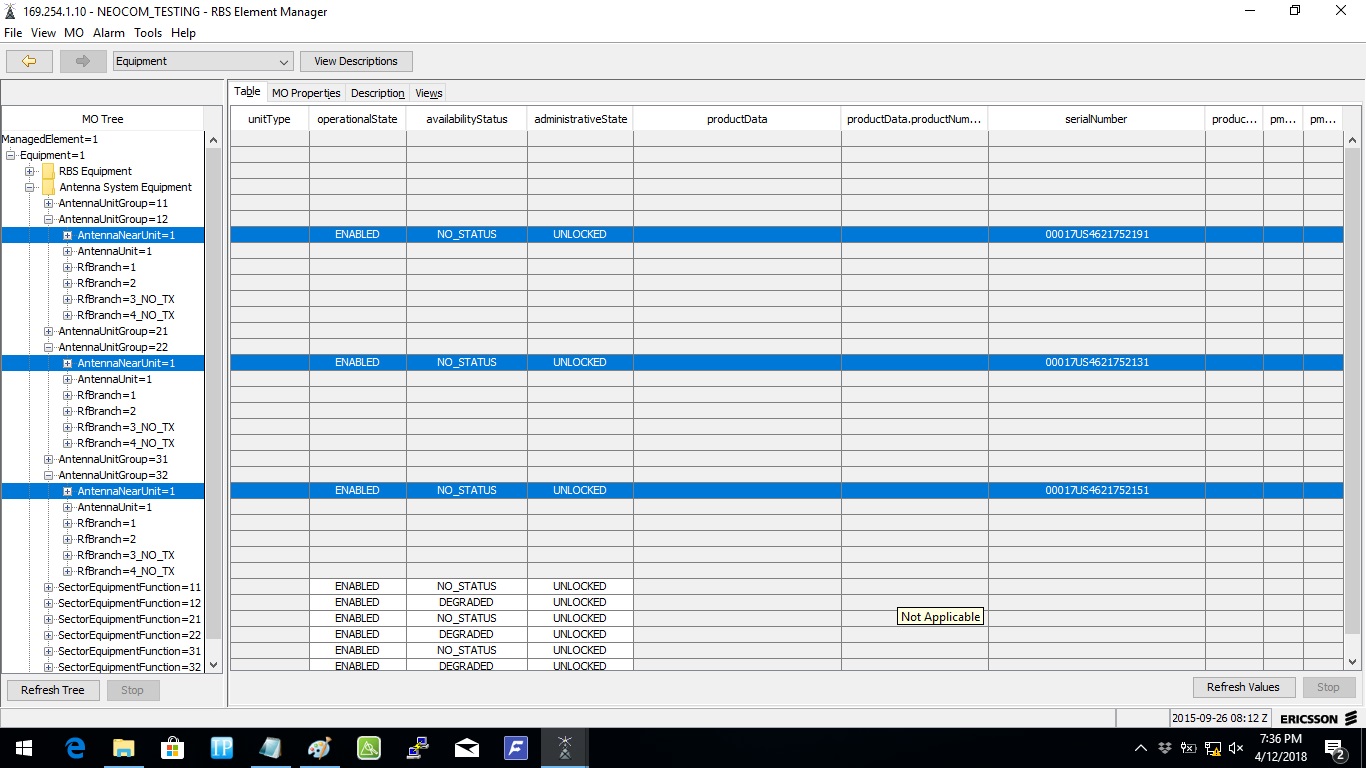Expand SectorEquipmentFunction=22 node
Viewport: 1366px width, 768px height.
click(48, 635)
